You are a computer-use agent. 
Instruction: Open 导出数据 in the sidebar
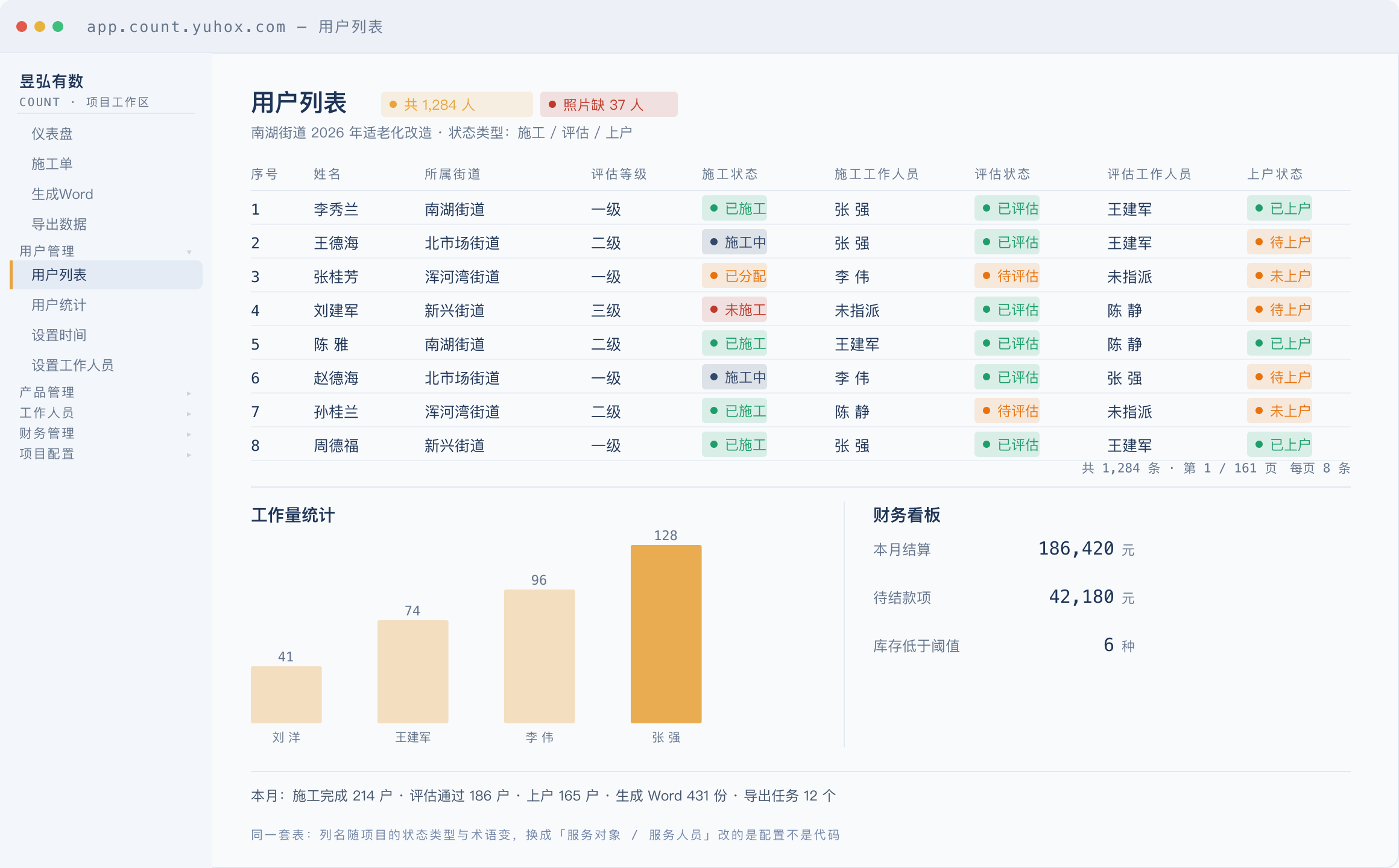(x=106, y=224)
